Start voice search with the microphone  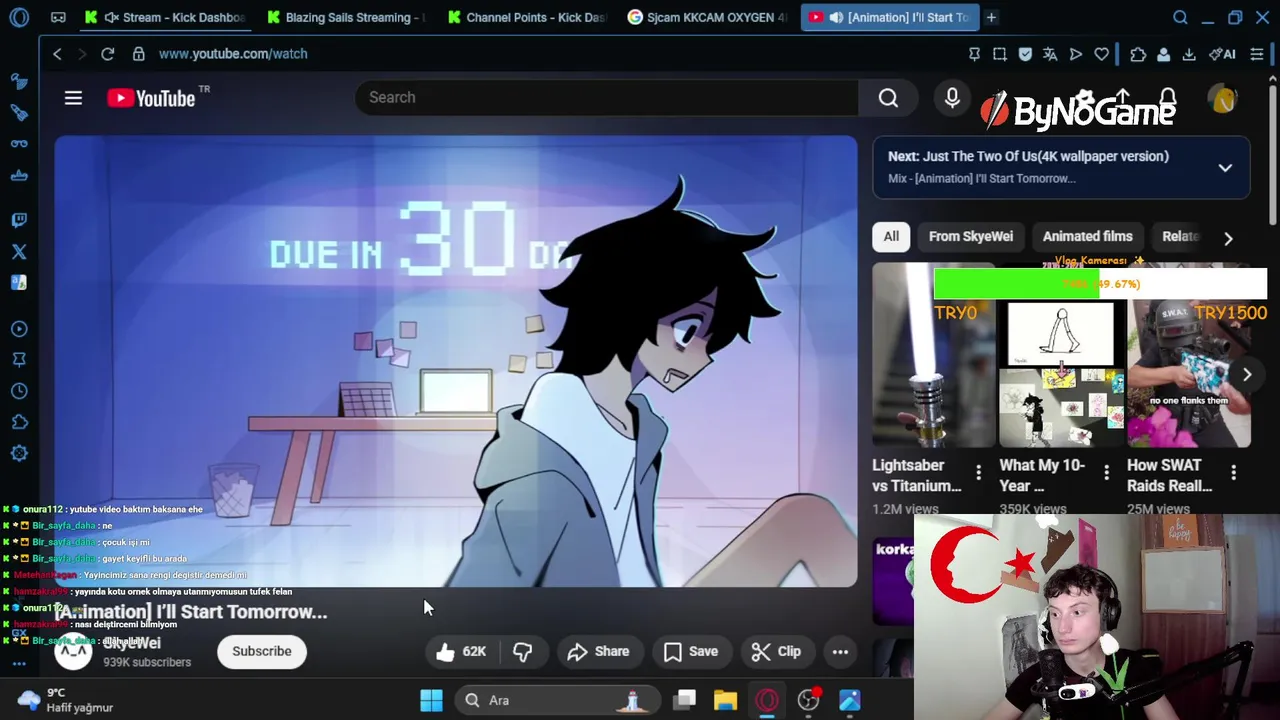(x=952, y=97)
